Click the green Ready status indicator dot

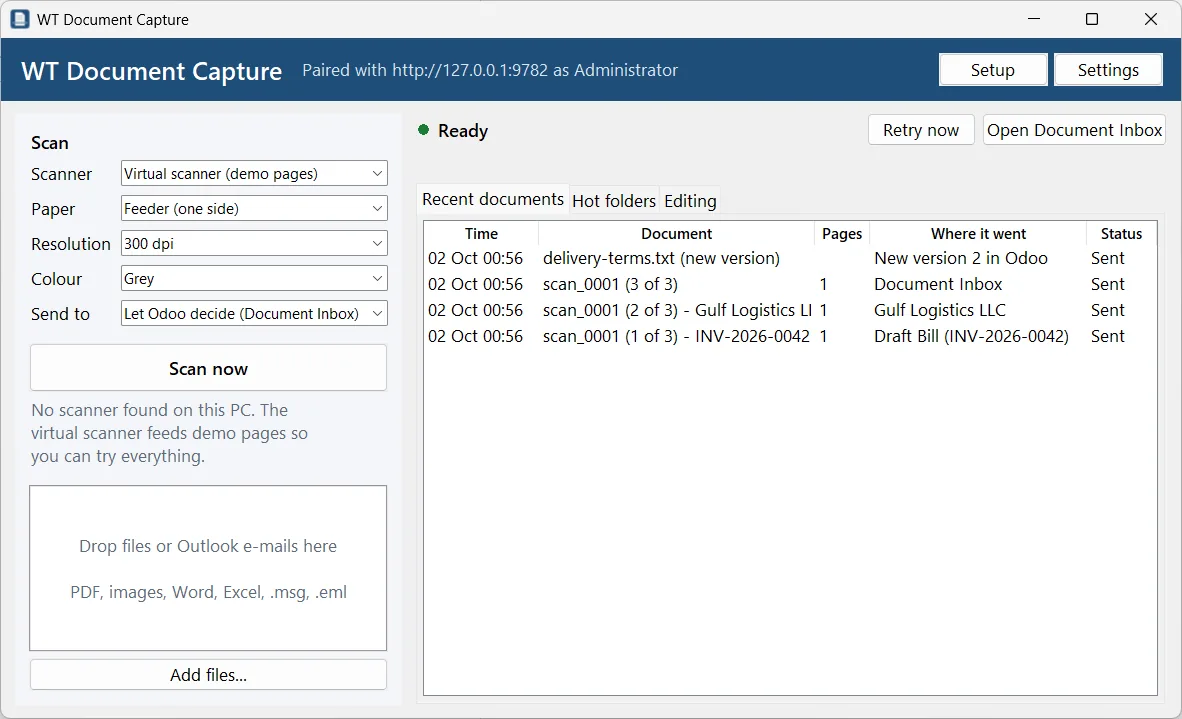point(424,130)
